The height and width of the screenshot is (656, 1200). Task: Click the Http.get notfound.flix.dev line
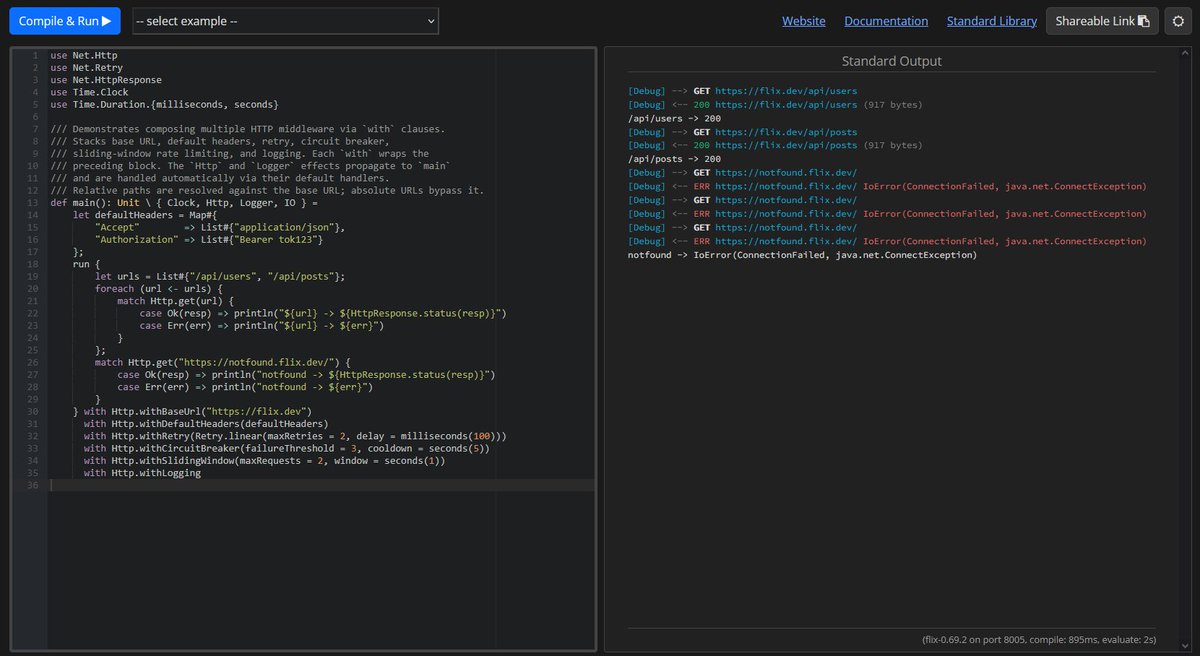pyautogui.click(x=223, y=363)
